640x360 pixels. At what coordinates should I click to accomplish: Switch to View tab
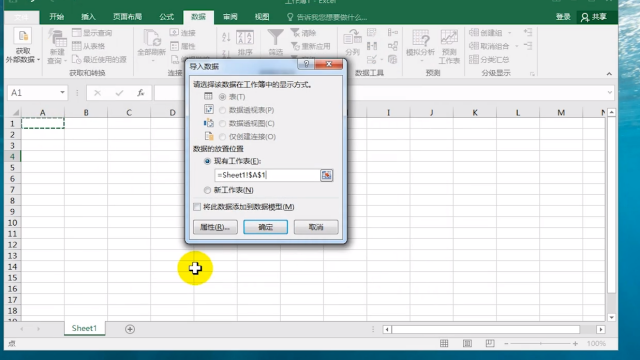[262, 17]
